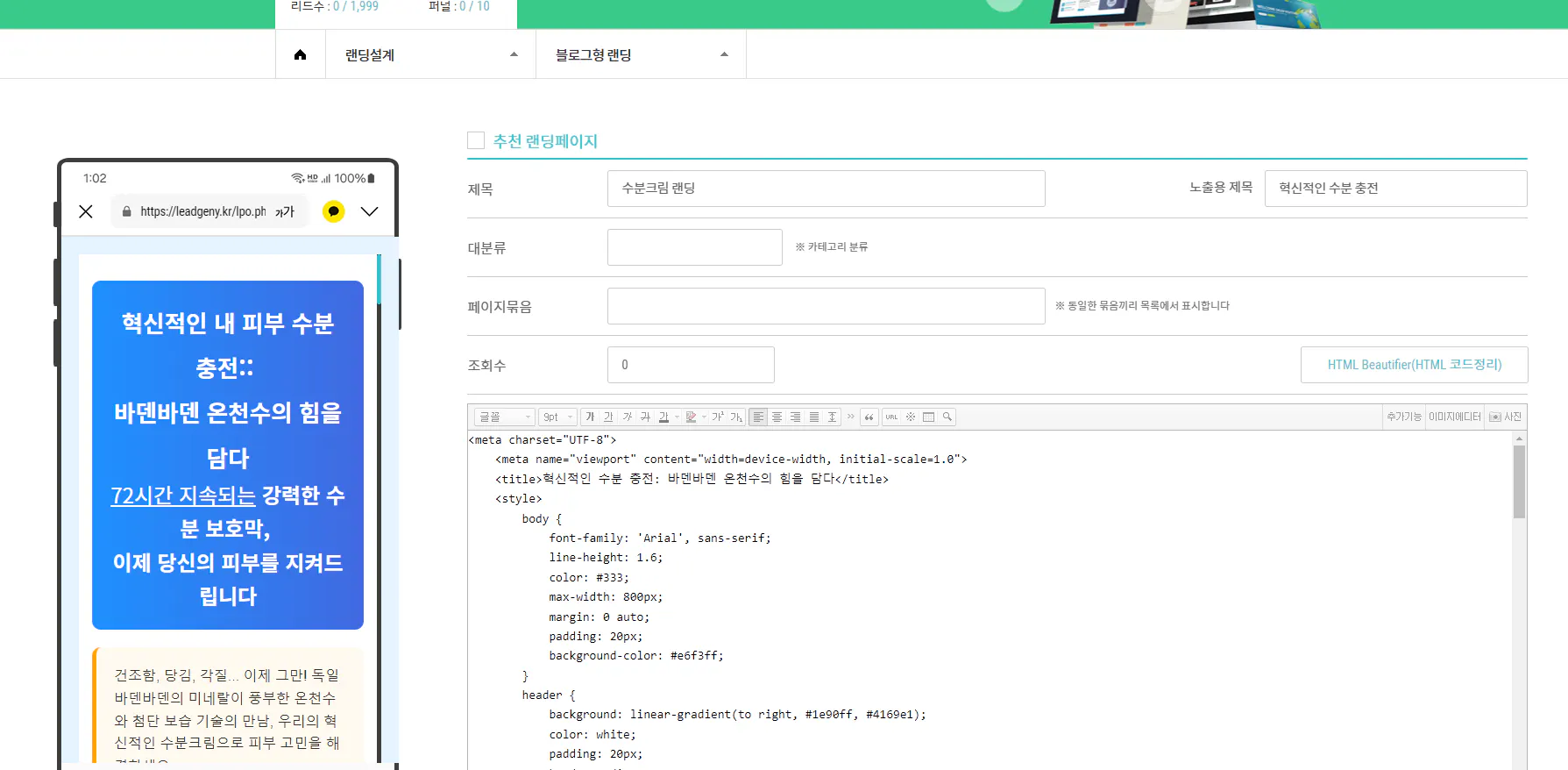Center align text in editor

pyautogui.click(x=777, y=417)
